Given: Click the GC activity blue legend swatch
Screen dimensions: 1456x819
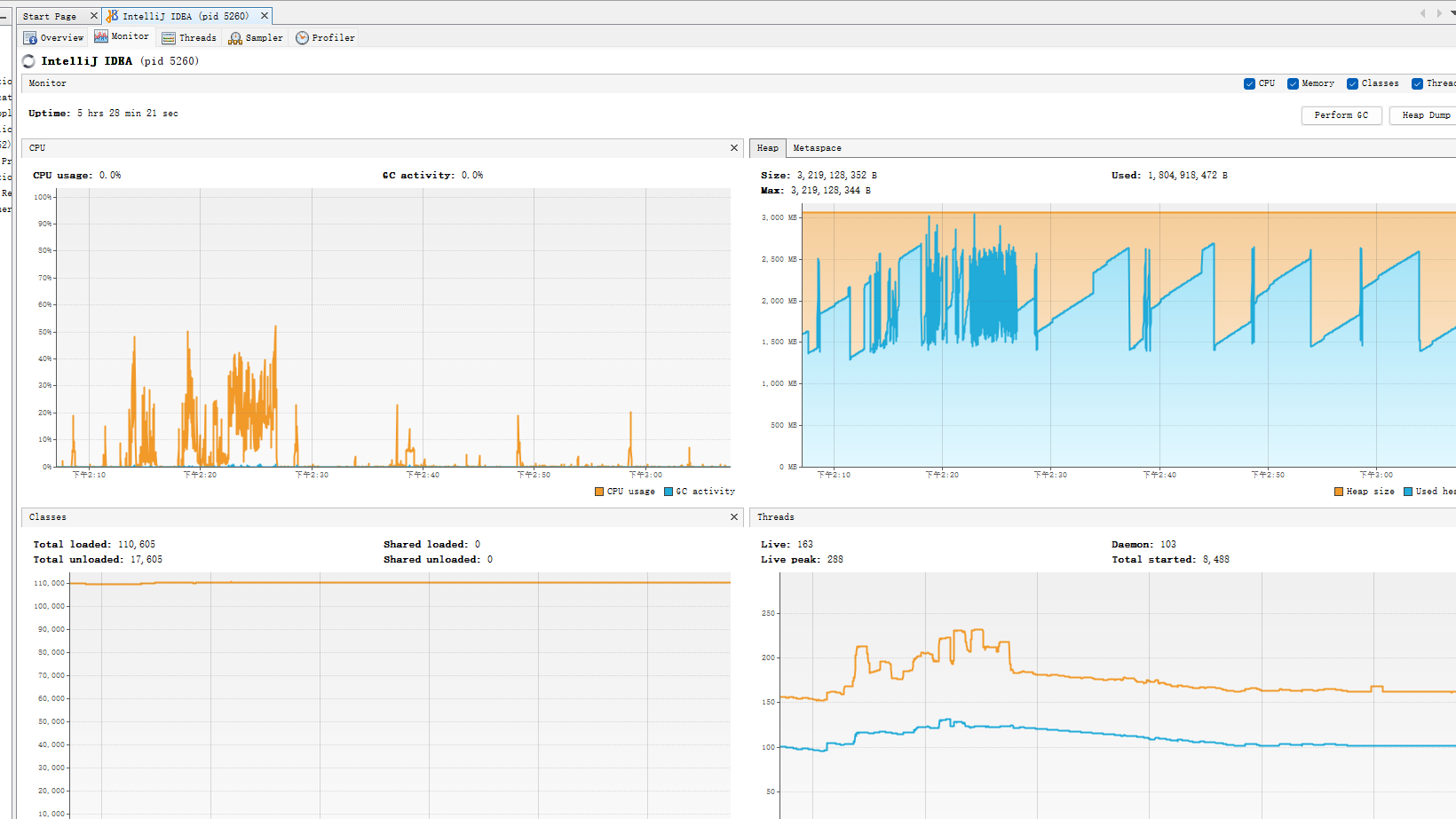Looking at the screenshot, I should (x=669, y=492).
